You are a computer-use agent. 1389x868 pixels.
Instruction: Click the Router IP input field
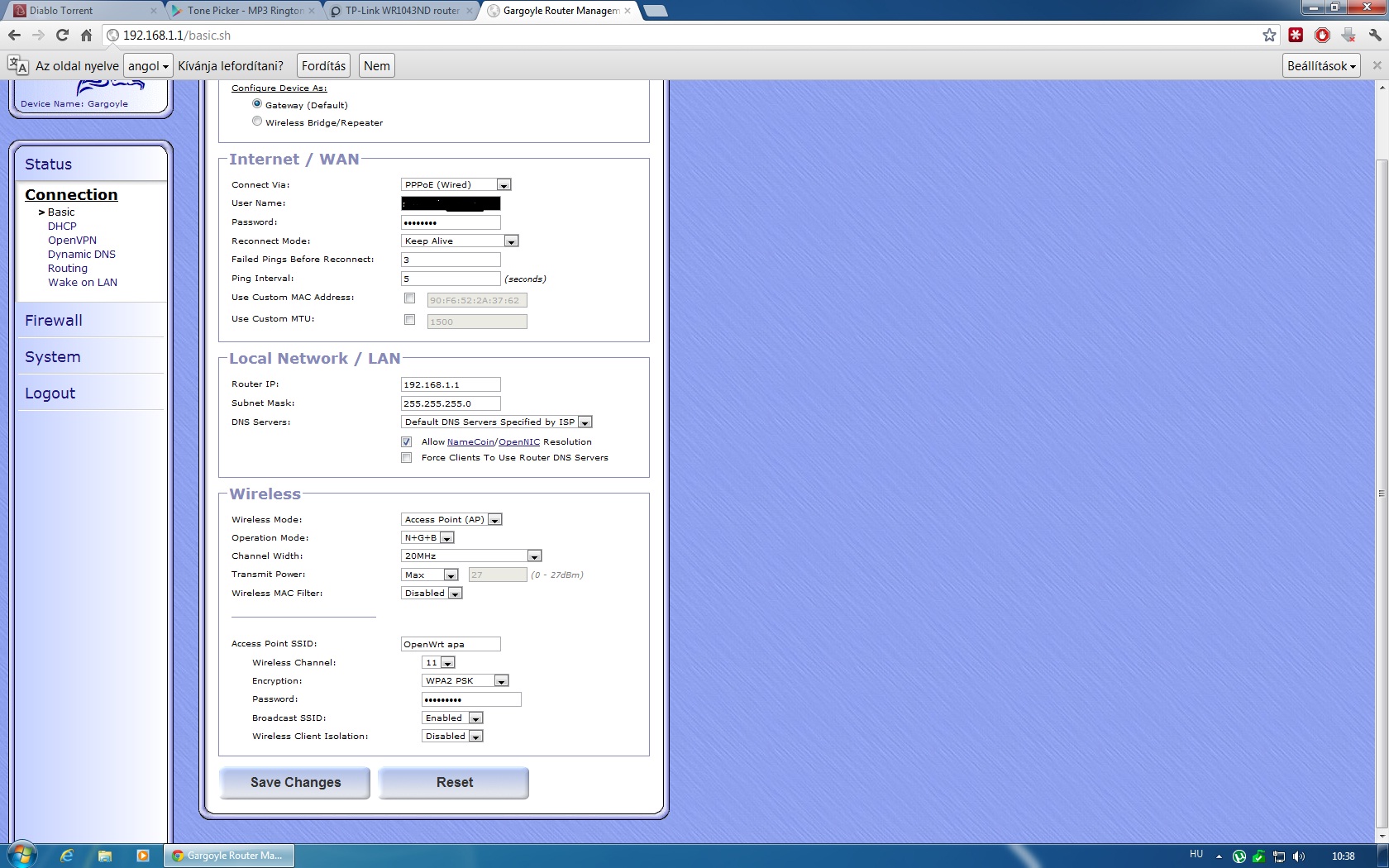[451, 384]
